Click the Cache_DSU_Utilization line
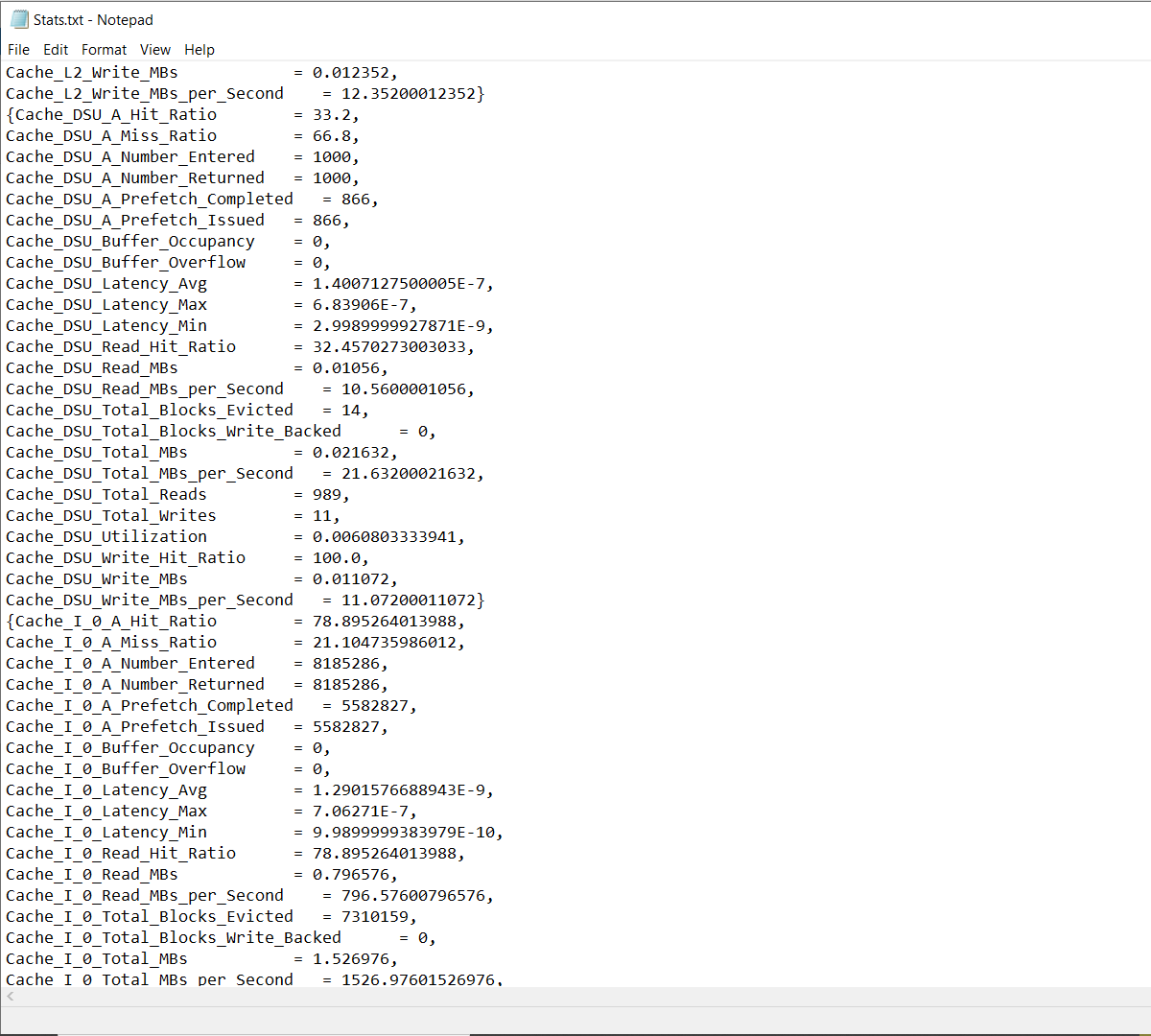The width and height of the screenshot is (1151, 1036). click(x=235, y=537)
